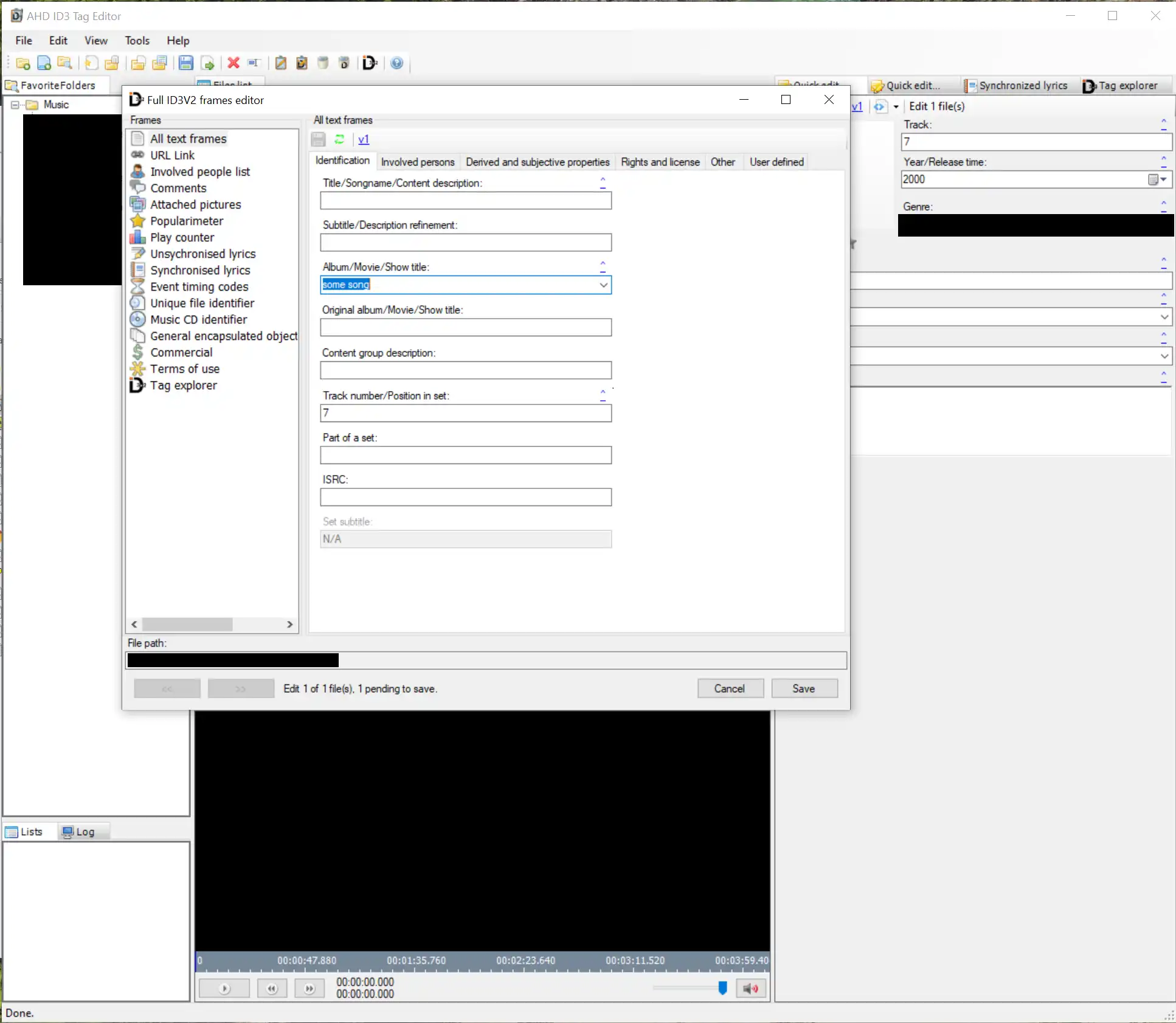Open Popularimeter frame with star icon
This screenshot has height=1023, width=1176.
(x=187, y=221)
